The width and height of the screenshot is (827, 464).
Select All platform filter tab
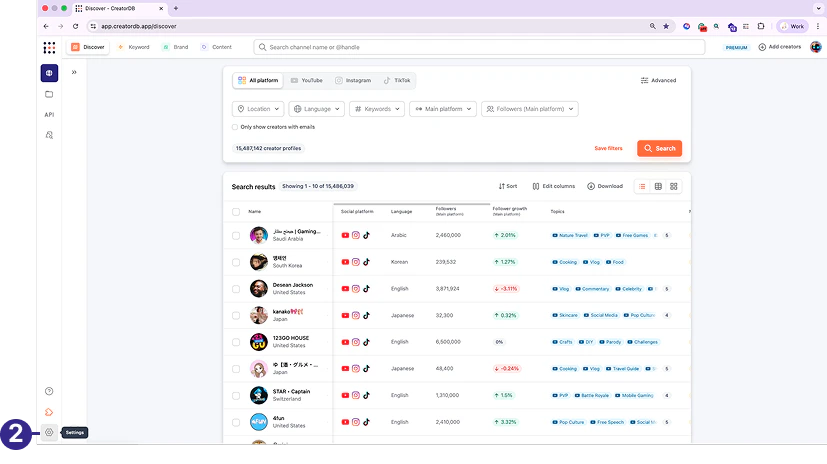tap(258, 81)
